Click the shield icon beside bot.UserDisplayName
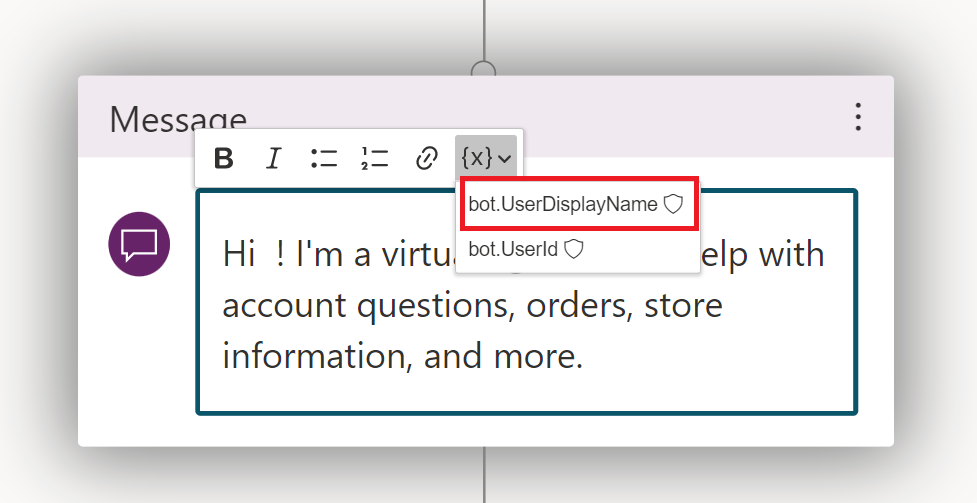 [x=673, y=204]
